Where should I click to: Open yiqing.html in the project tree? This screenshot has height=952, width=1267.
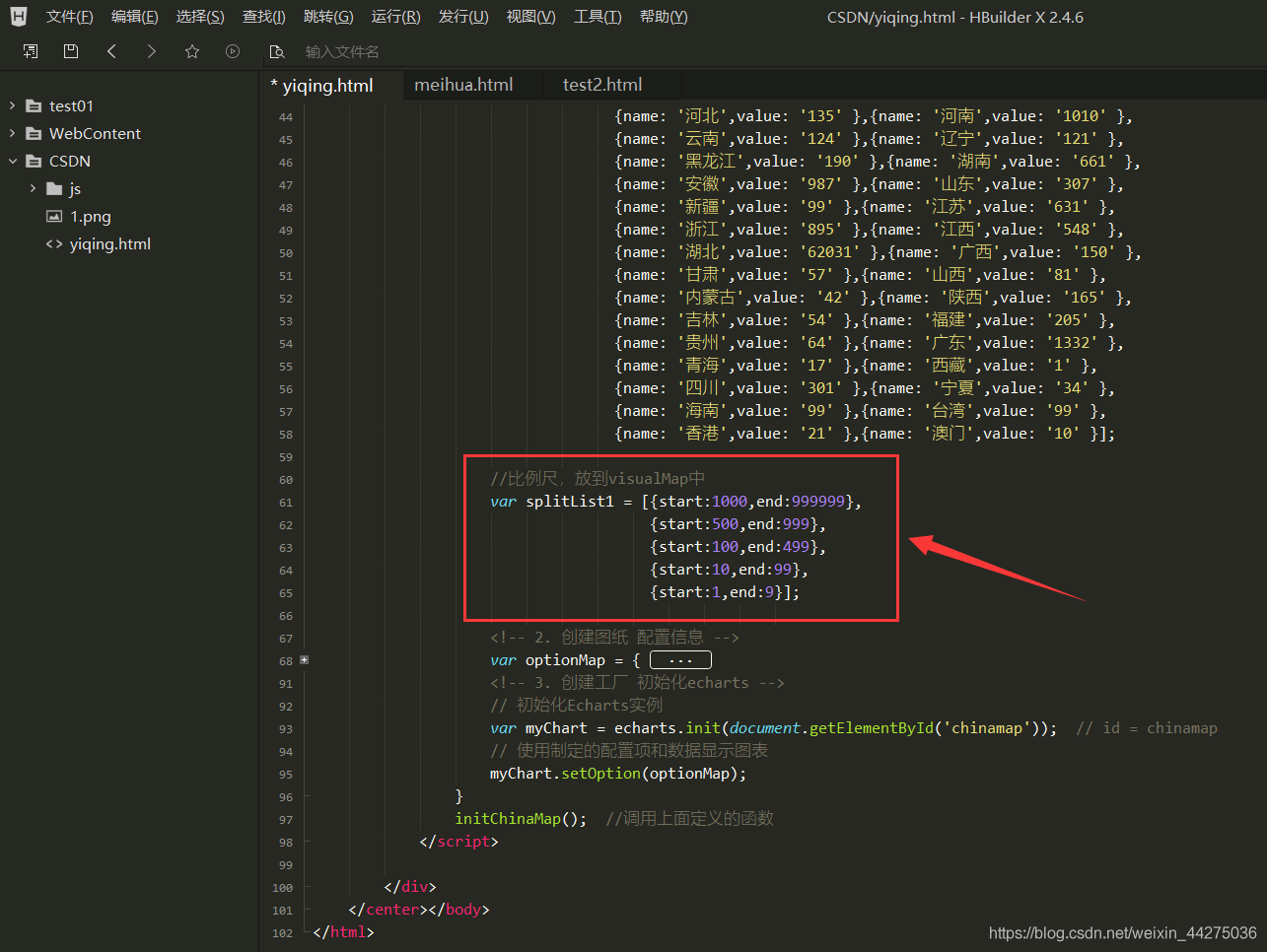point(109,243)
